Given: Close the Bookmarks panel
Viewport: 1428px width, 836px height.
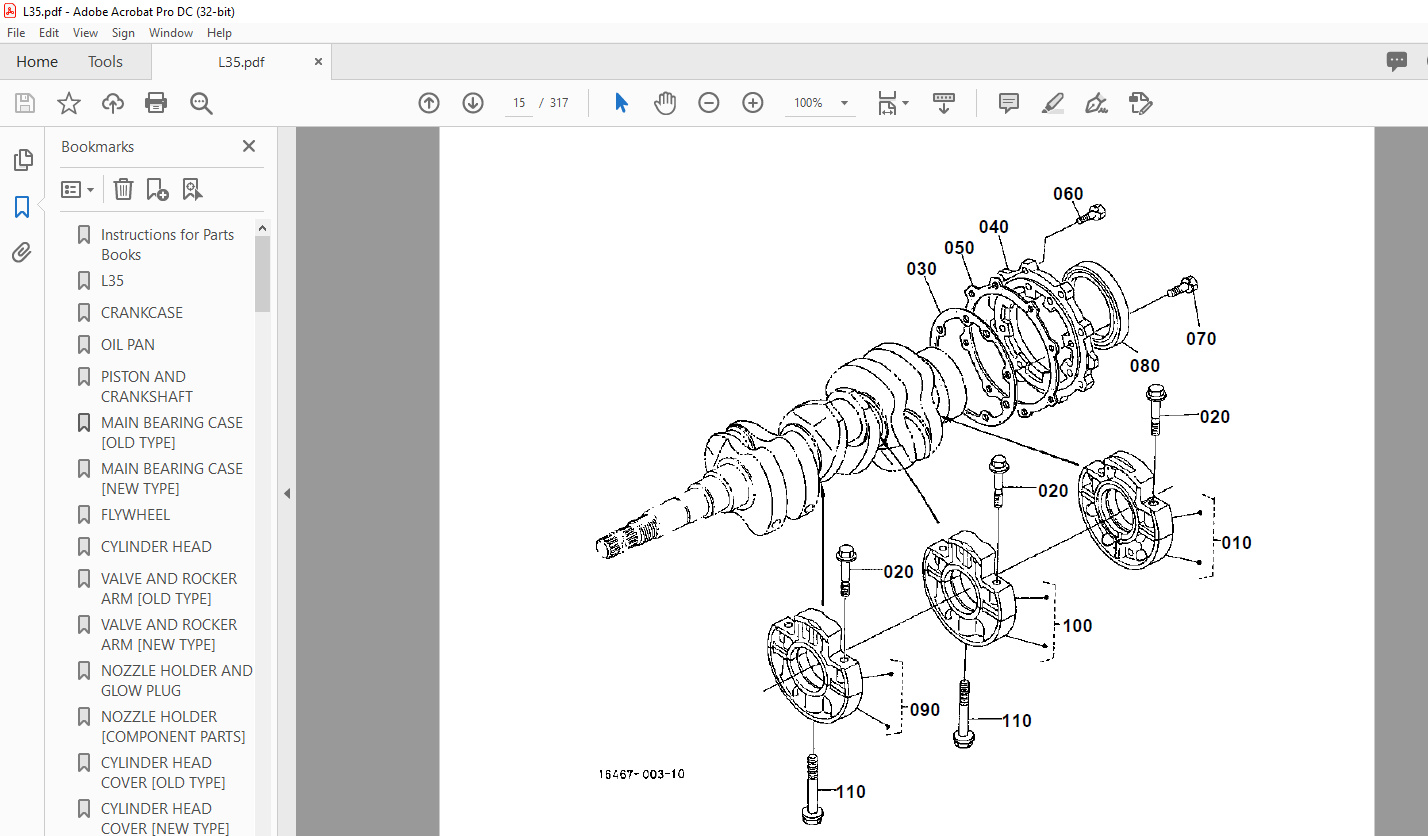Looking at the screenshot, I should pyautogui.click(x=249, y=146).
